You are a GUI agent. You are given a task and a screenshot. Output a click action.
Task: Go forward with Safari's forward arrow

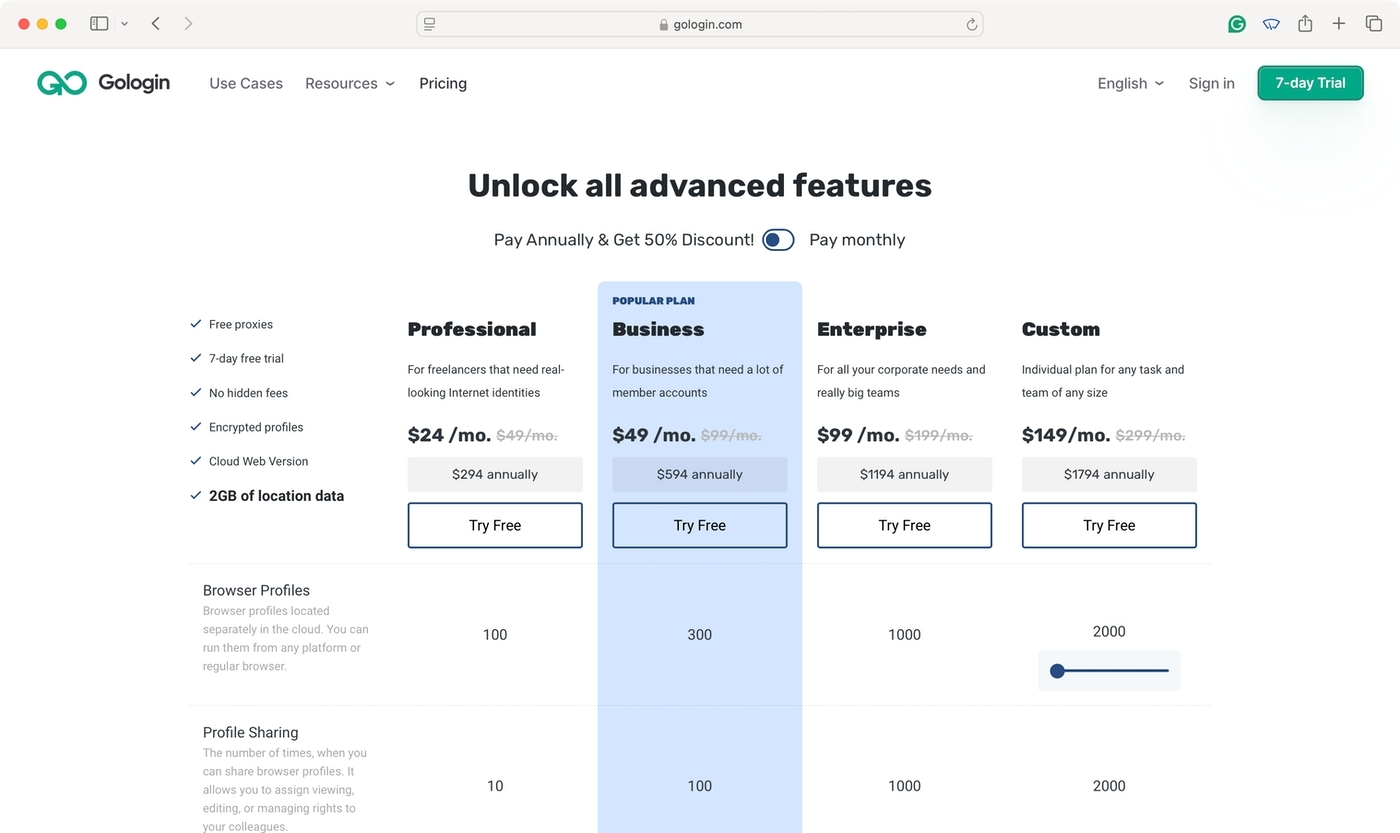(188, 23)
